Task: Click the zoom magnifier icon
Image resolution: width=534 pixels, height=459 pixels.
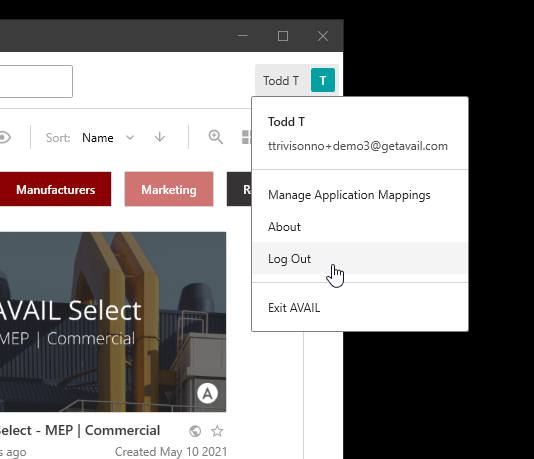Action: point(216,137)
